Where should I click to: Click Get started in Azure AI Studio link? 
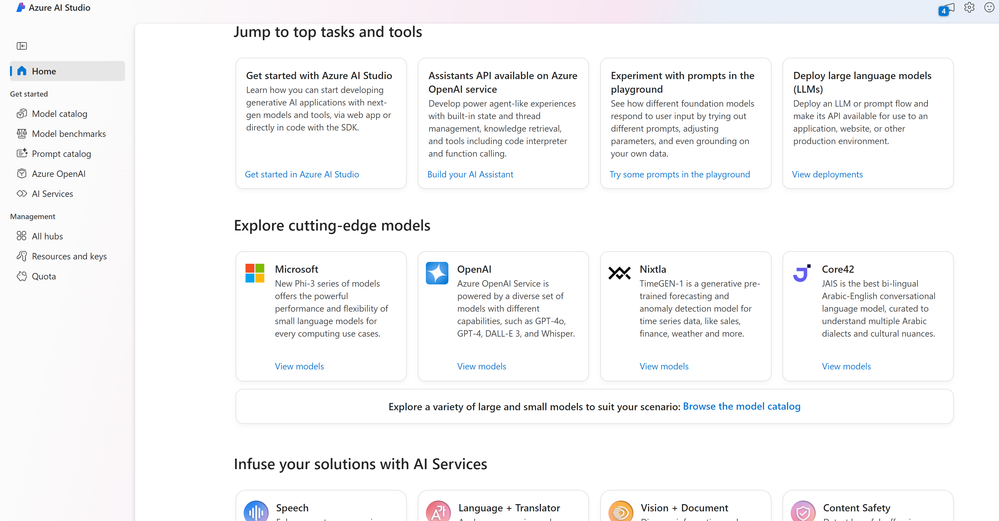[302, 174]
